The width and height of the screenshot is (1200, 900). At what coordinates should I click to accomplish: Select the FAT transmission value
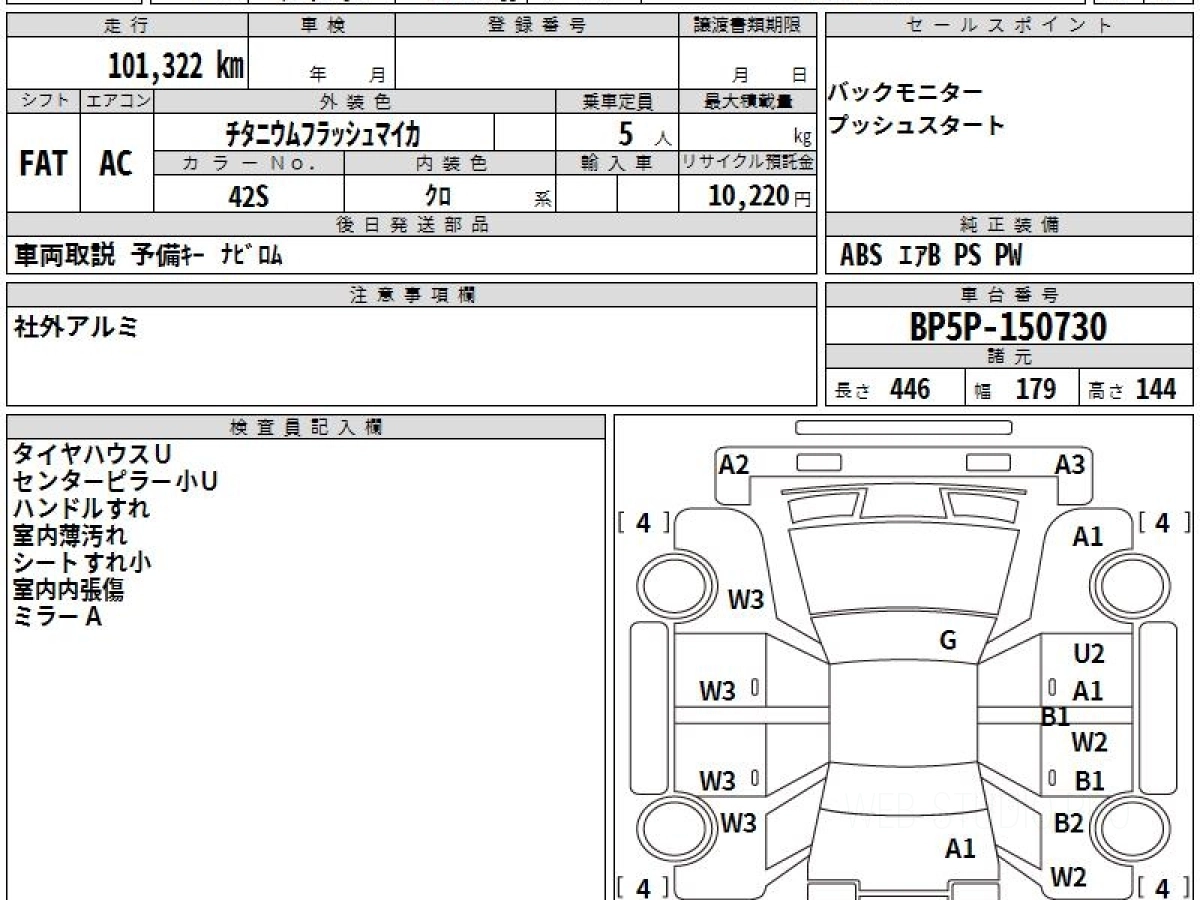[x=43, y=163]
